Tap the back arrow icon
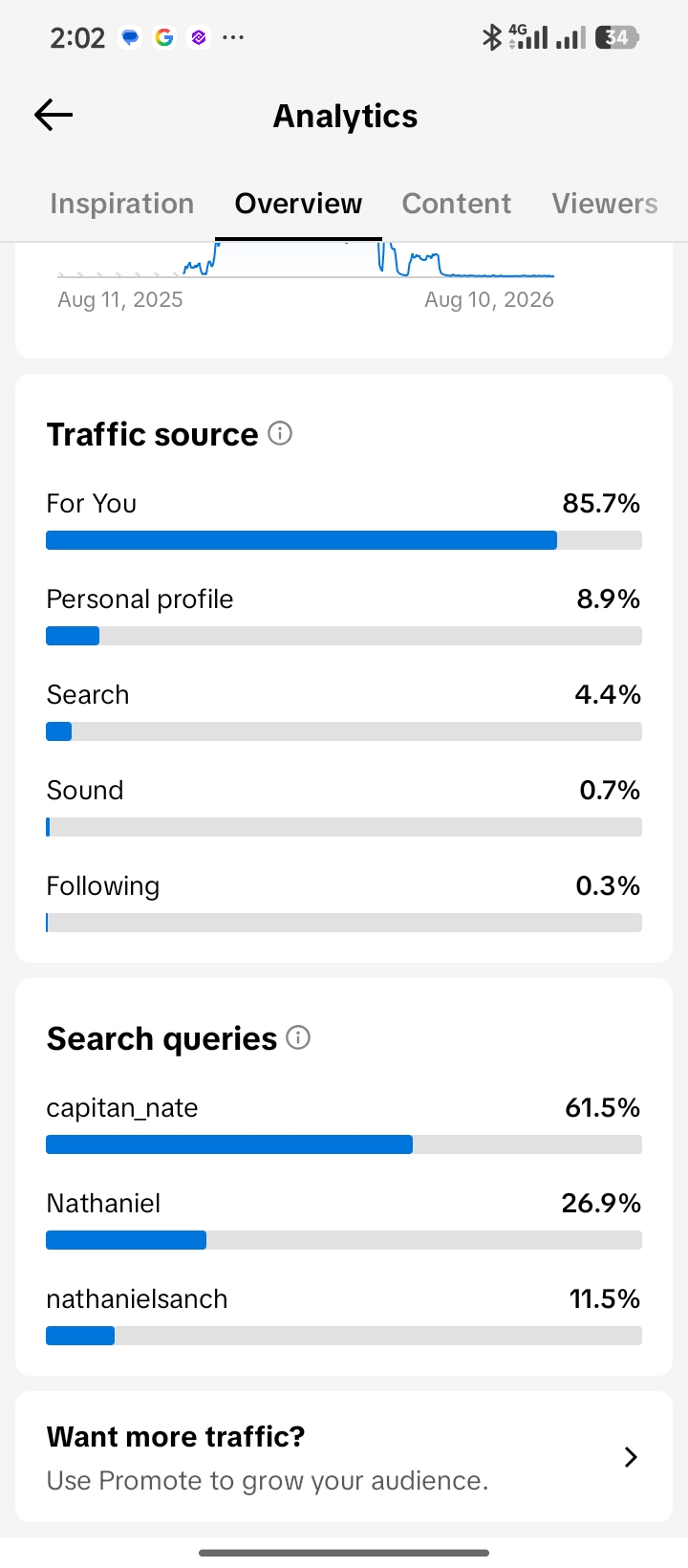Image resolution: width=688 pixels, height=1568 pixels. [54, 116]
